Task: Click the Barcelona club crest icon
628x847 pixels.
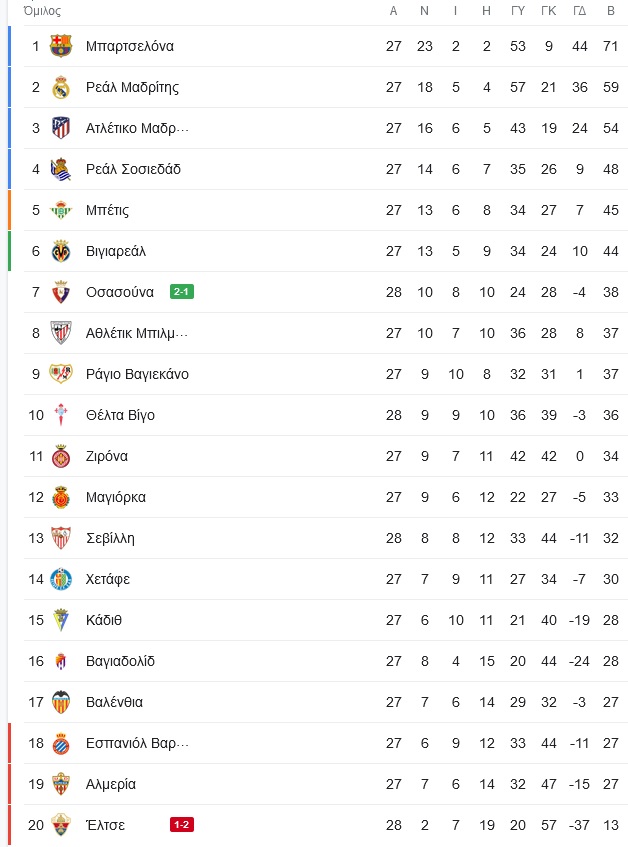Action: 61,46
